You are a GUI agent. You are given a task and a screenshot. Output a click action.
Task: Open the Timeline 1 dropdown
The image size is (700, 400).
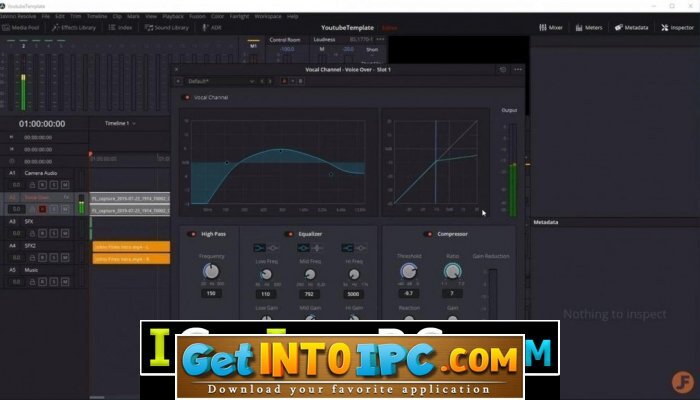point(121,123)
